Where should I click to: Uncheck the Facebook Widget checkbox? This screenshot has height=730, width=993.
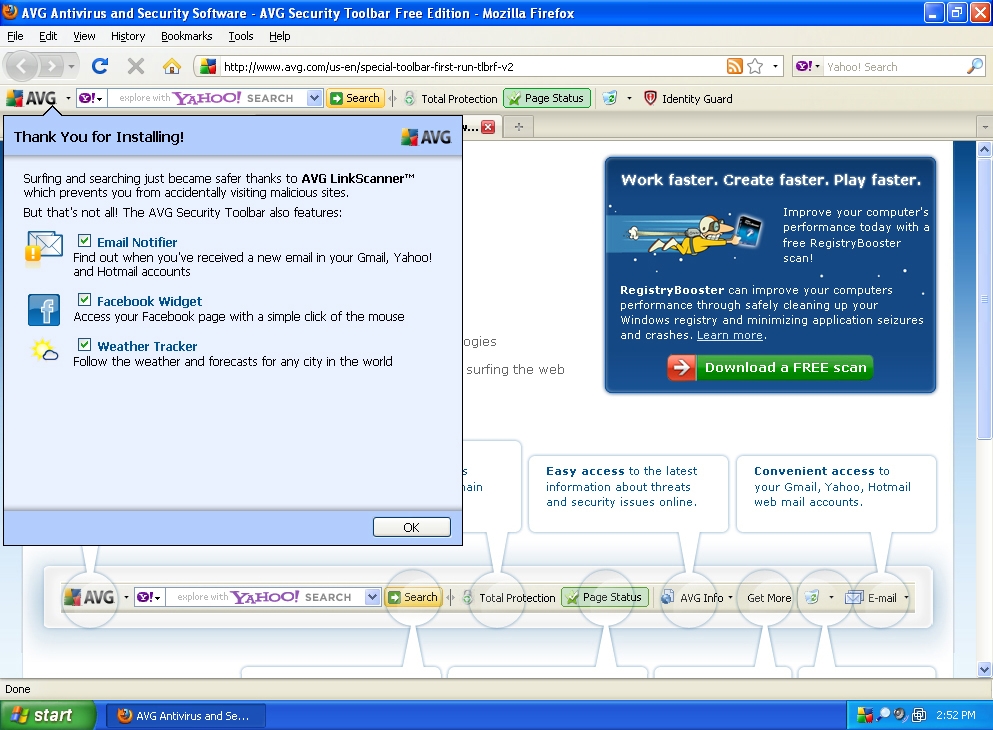tap(84, 299)
